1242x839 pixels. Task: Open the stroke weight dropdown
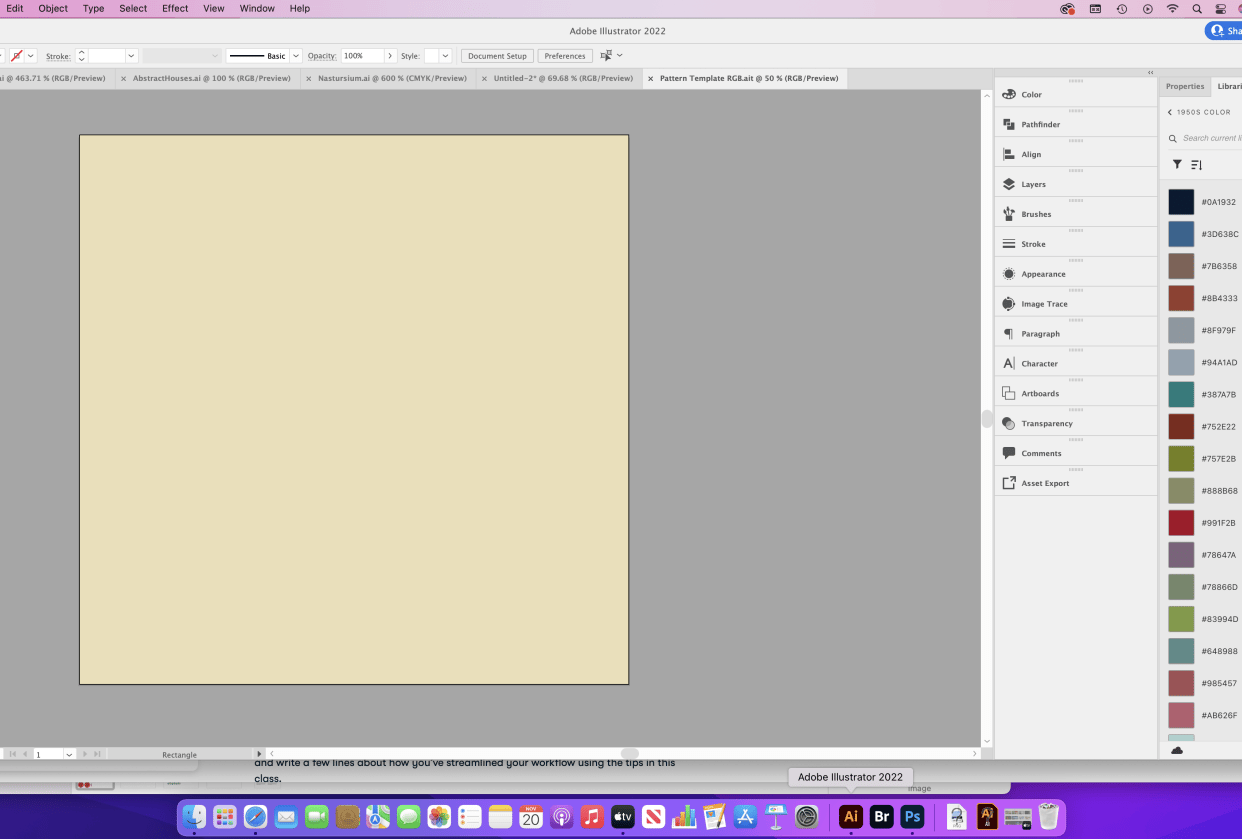[x=131, y=55]
